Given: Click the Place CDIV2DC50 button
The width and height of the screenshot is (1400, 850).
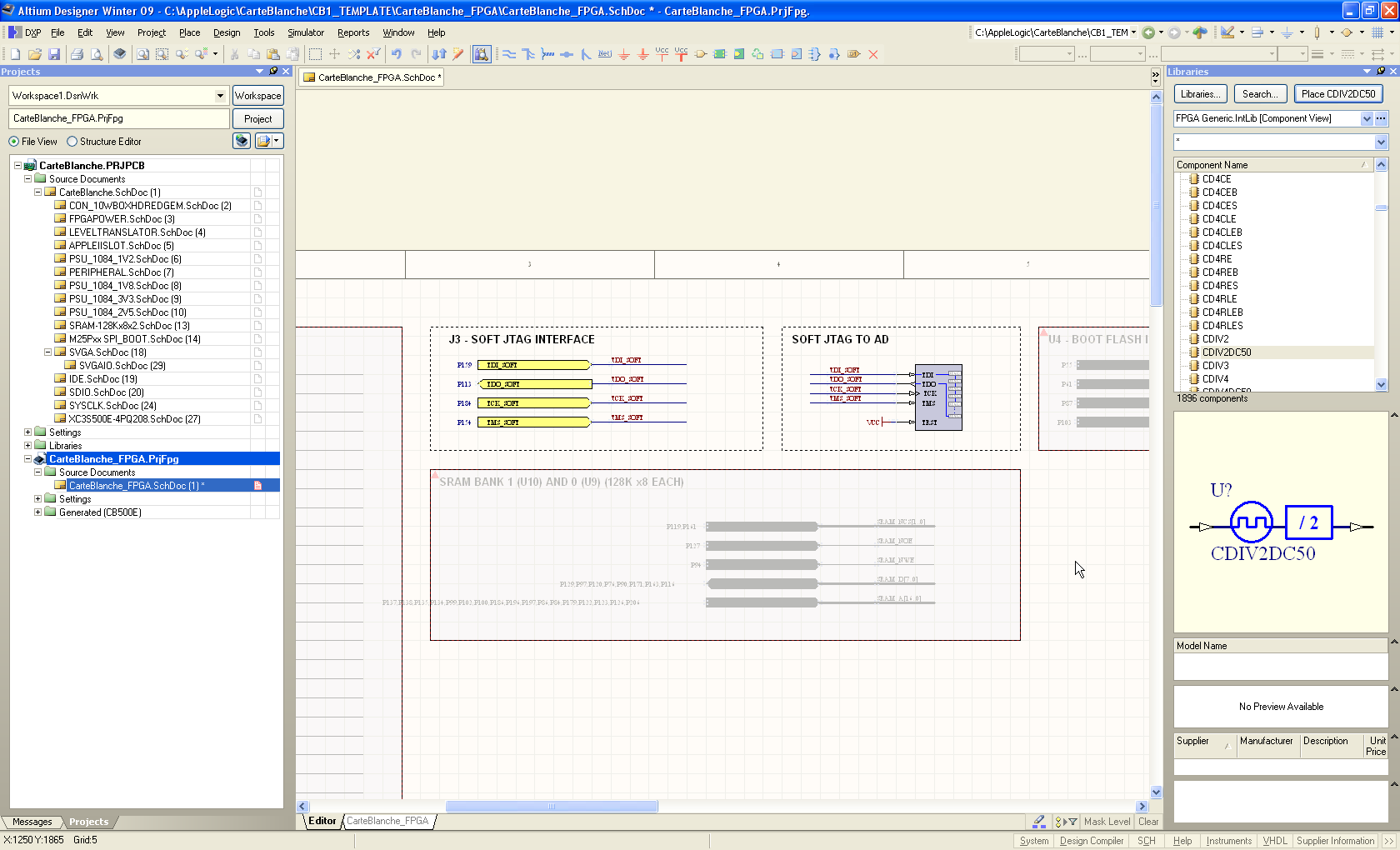Looking at the screenshot, I should click(x=1338, y=94).
